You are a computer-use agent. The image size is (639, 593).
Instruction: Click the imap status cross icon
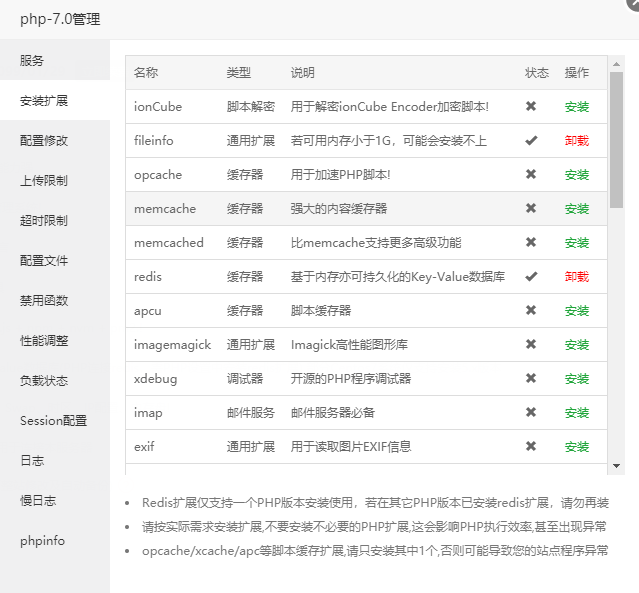pyautogui.click(x=531, y=412)
